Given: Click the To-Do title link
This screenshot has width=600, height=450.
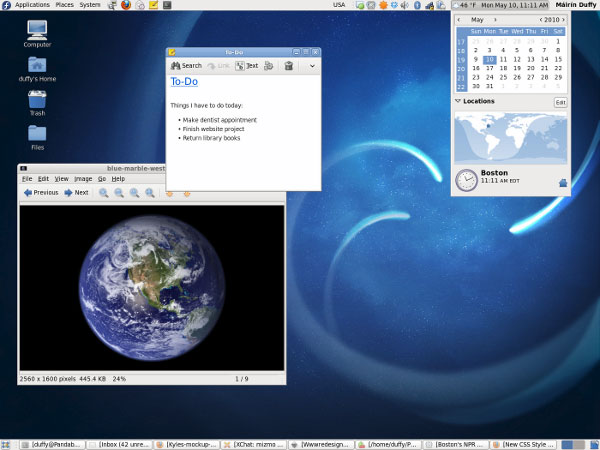Looking at the screenshot, I should [184, 82].
